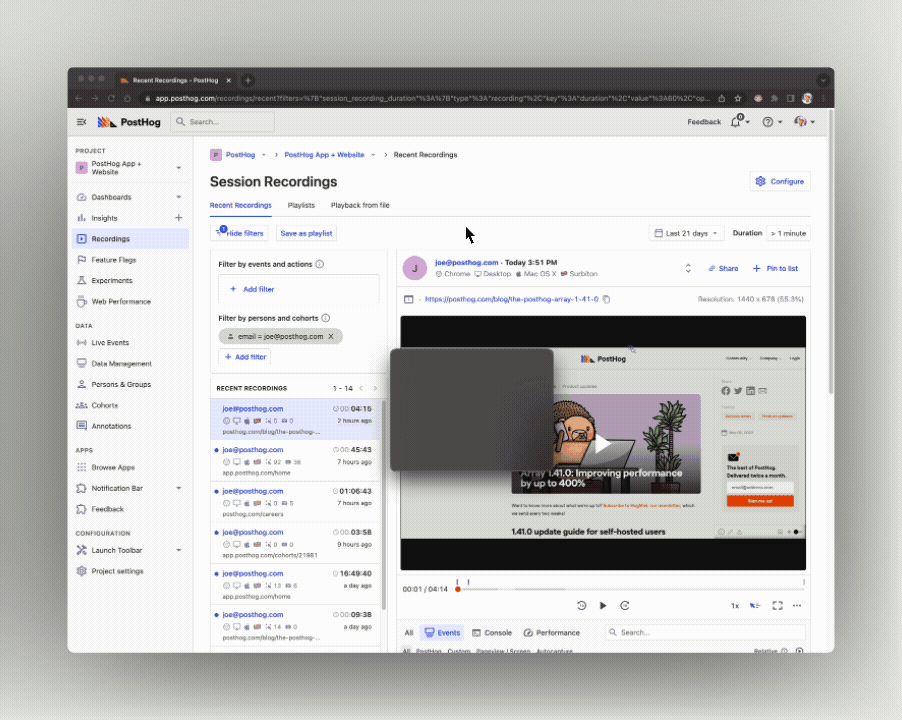Expand the Dashboards sidebar menu

179,197
